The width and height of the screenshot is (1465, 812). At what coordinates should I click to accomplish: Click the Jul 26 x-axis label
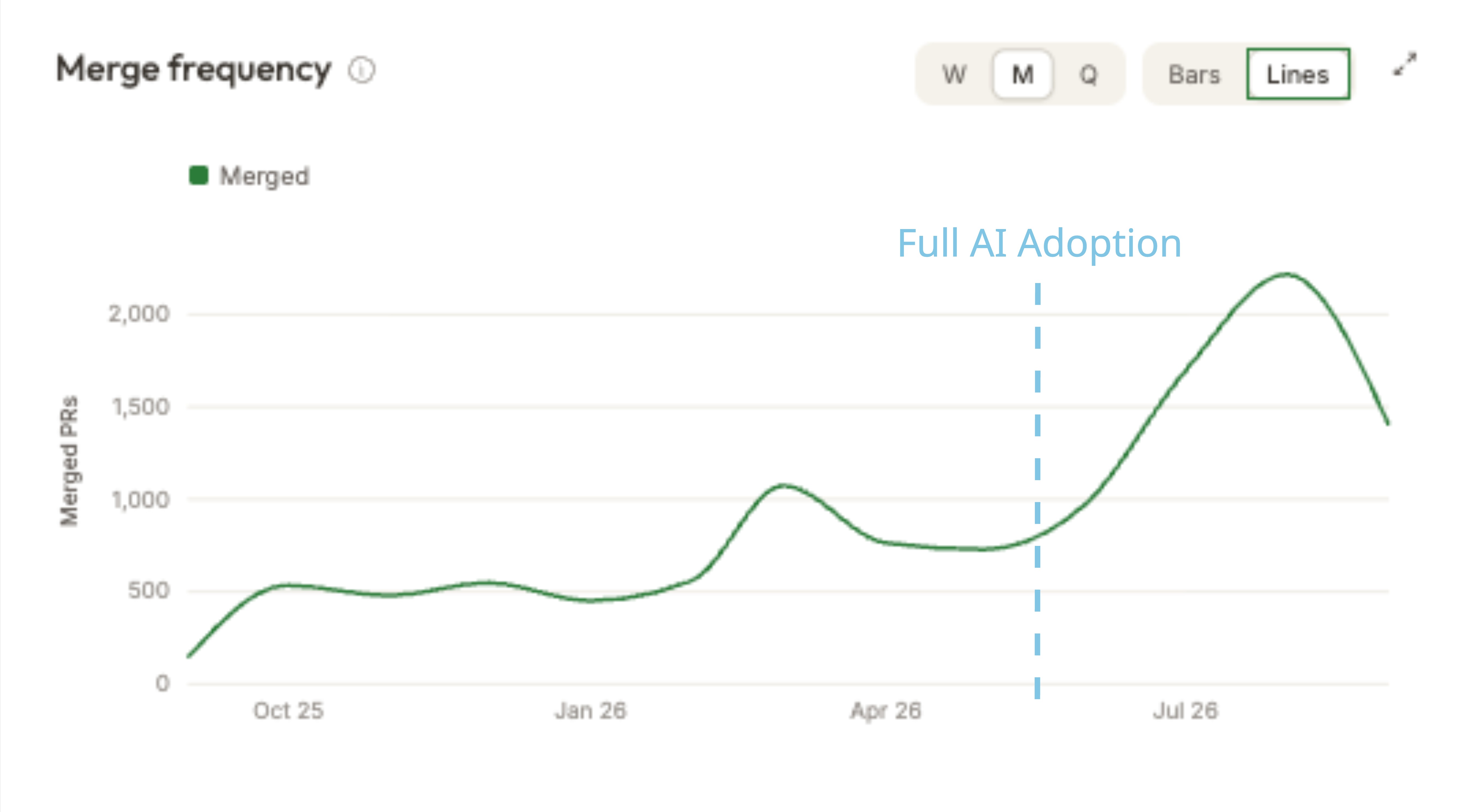[x=1185, y=711]
